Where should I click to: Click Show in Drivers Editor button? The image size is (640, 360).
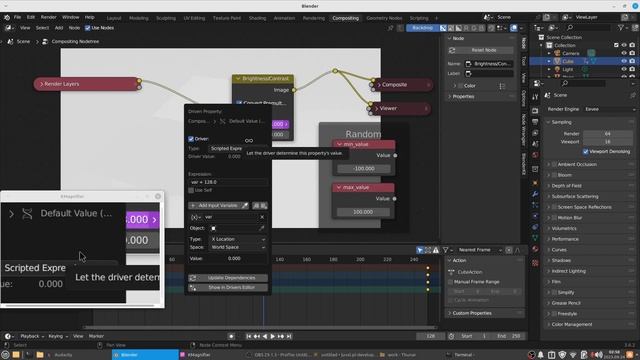click(228, 288)
